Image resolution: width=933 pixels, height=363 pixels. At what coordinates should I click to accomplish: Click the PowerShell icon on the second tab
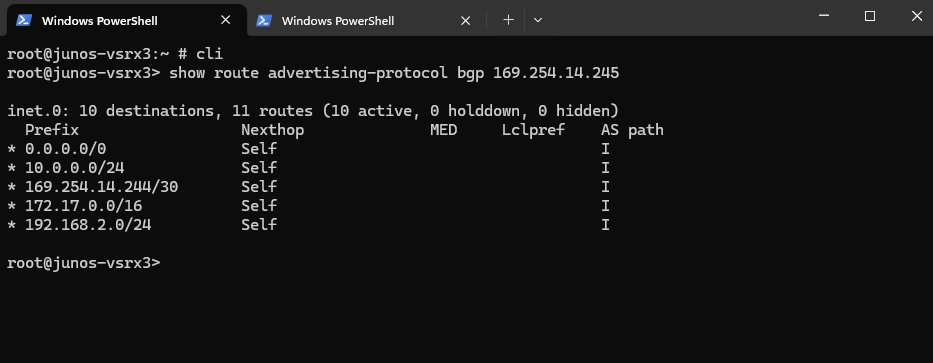pos(264,20)
